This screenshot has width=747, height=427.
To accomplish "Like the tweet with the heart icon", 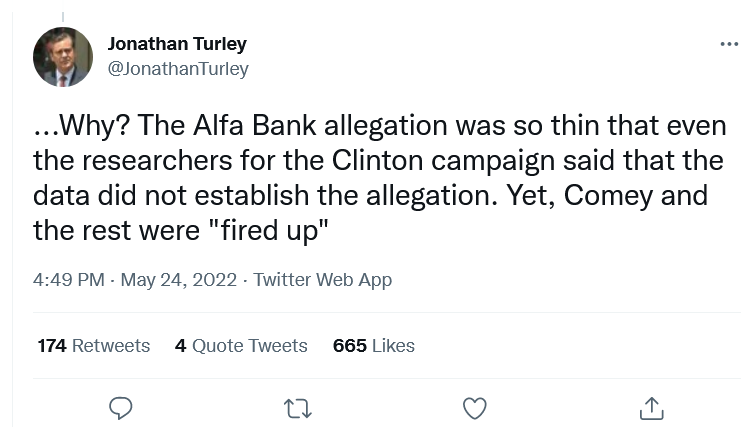I will [475, 409].
